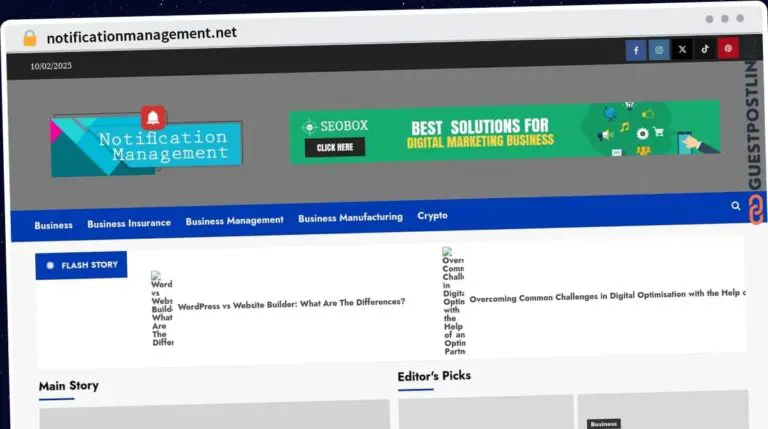Open the TikTok social icon
The height and width of the screenshot is (429, 768).
pos(705,48)
